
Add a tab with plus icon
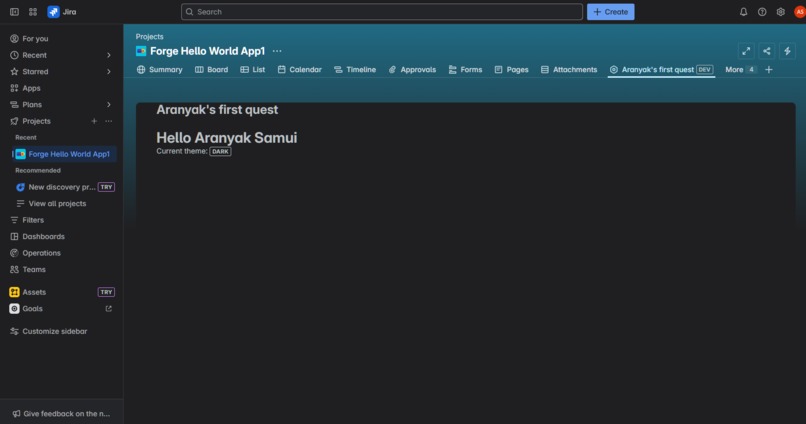point(768,69)
